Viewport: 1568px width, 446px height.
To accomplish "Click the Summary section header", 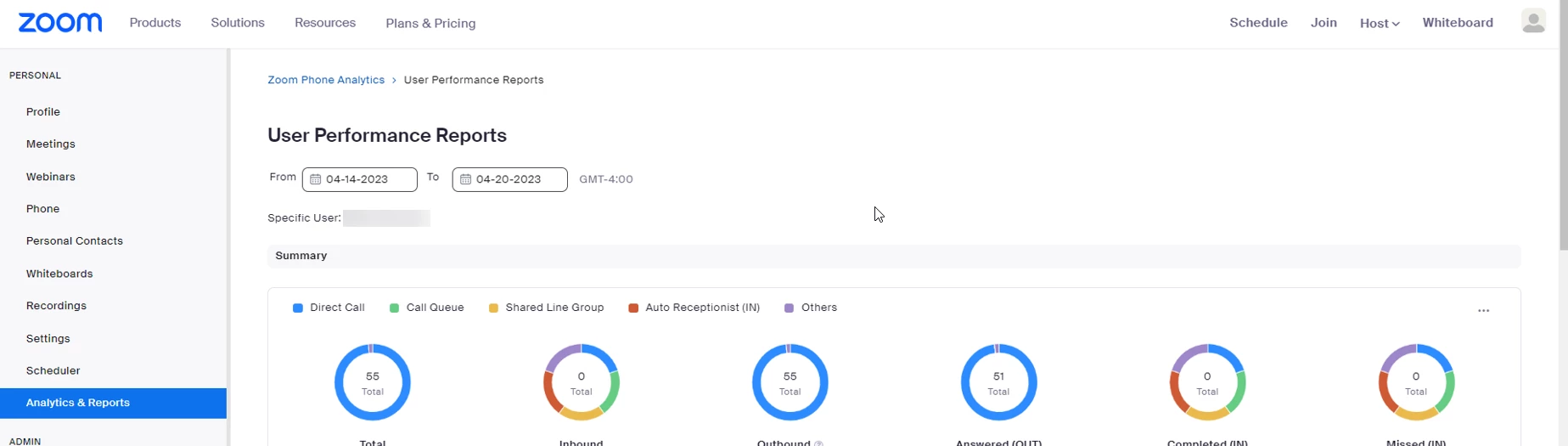I will click(894, 256).
